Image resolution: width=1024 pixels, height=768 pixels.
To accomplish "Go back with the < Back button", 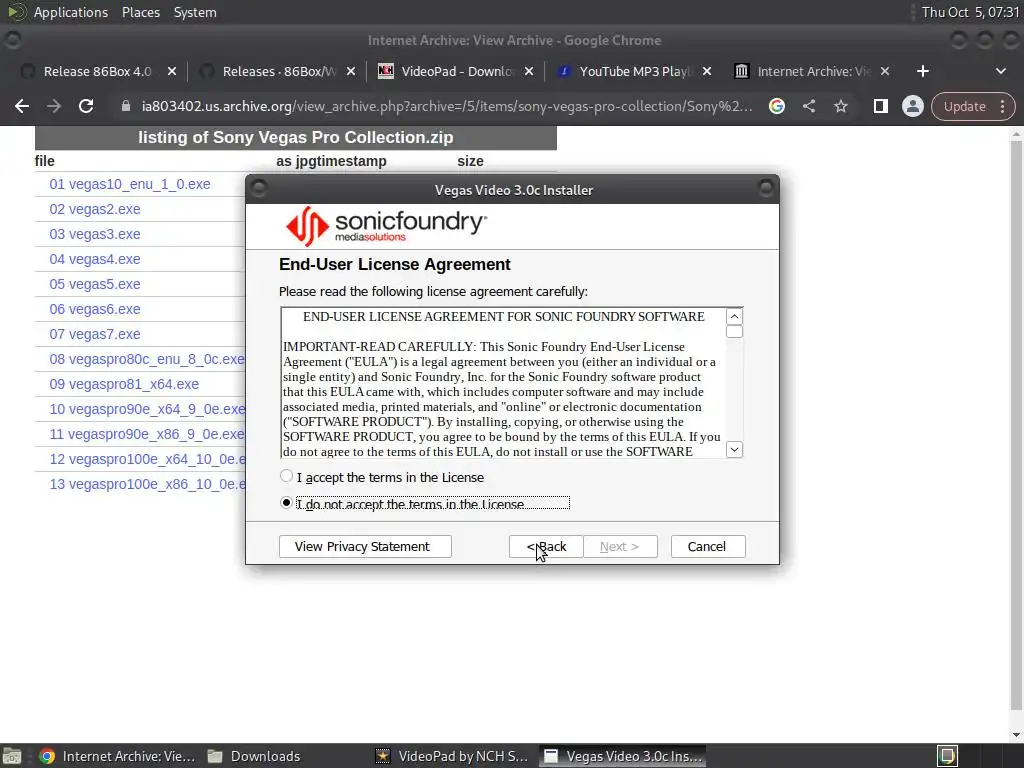I will 546,547.
